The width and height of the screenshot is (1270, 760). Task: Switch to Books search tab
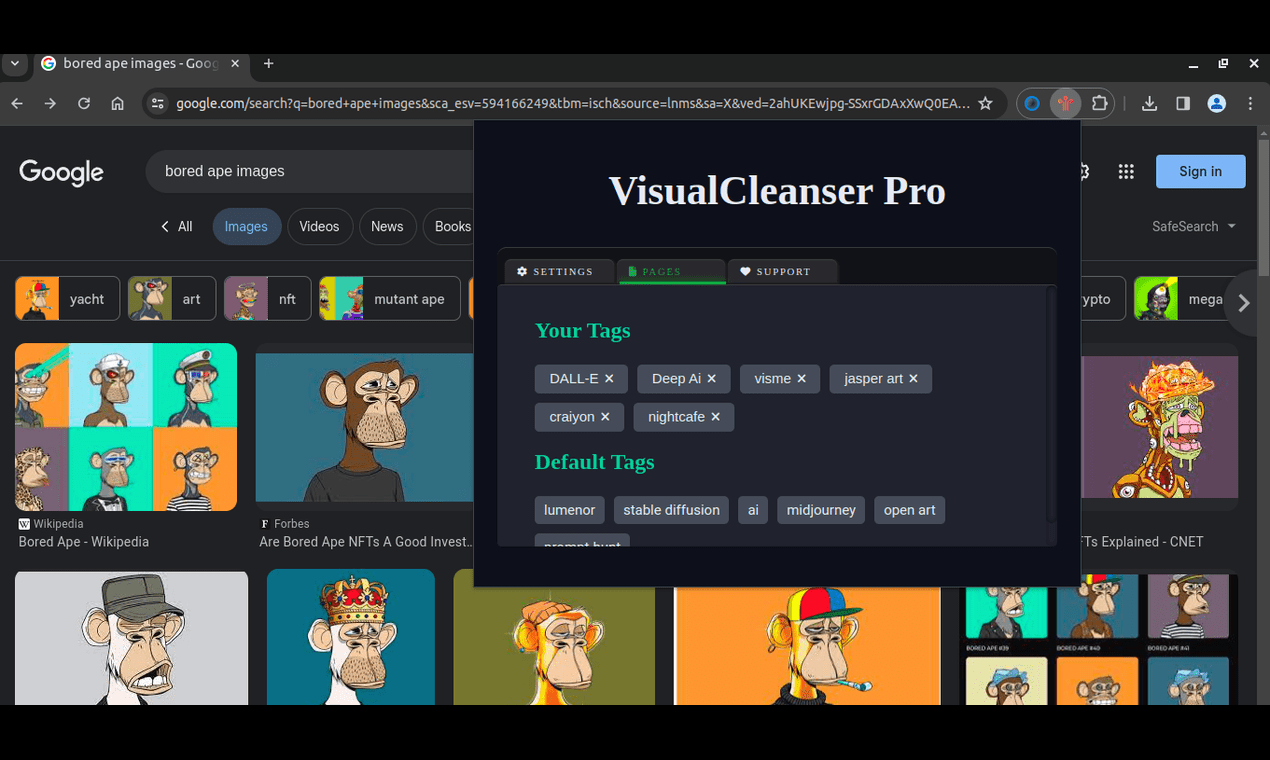tap(449, 226)
